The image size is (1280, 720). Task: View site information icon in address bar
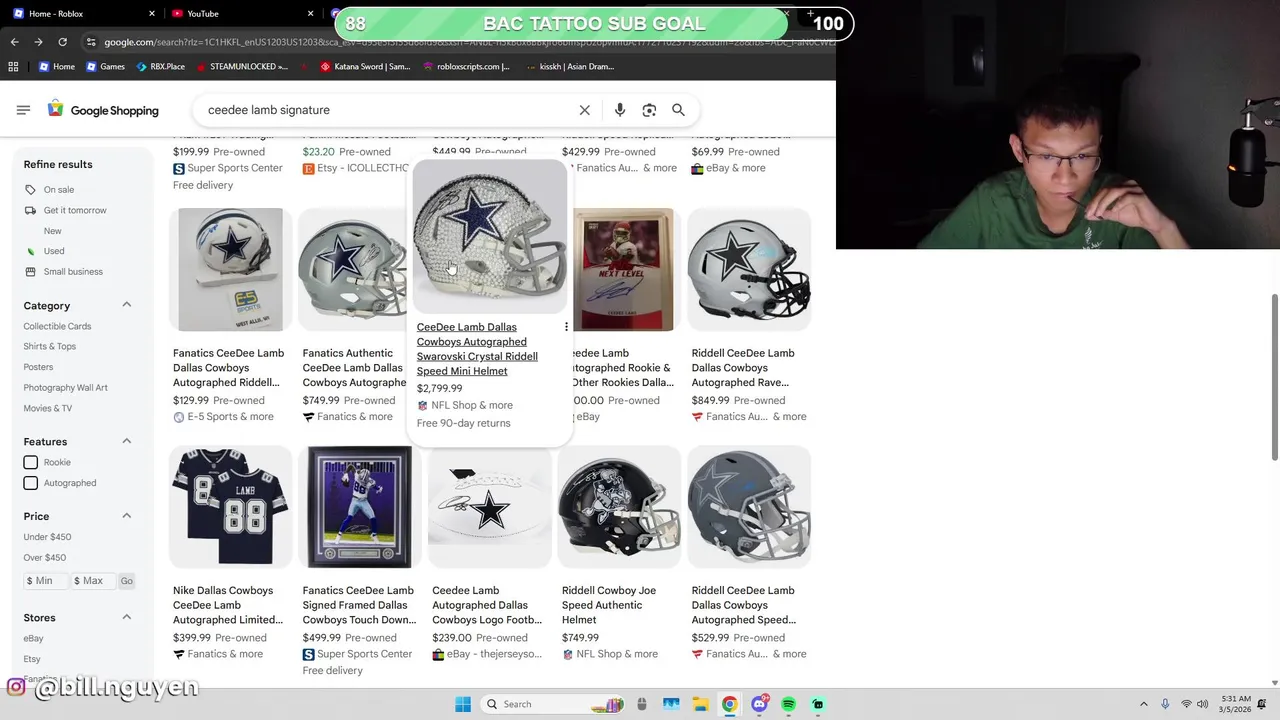pyautogui.click(x=91, y=42)
